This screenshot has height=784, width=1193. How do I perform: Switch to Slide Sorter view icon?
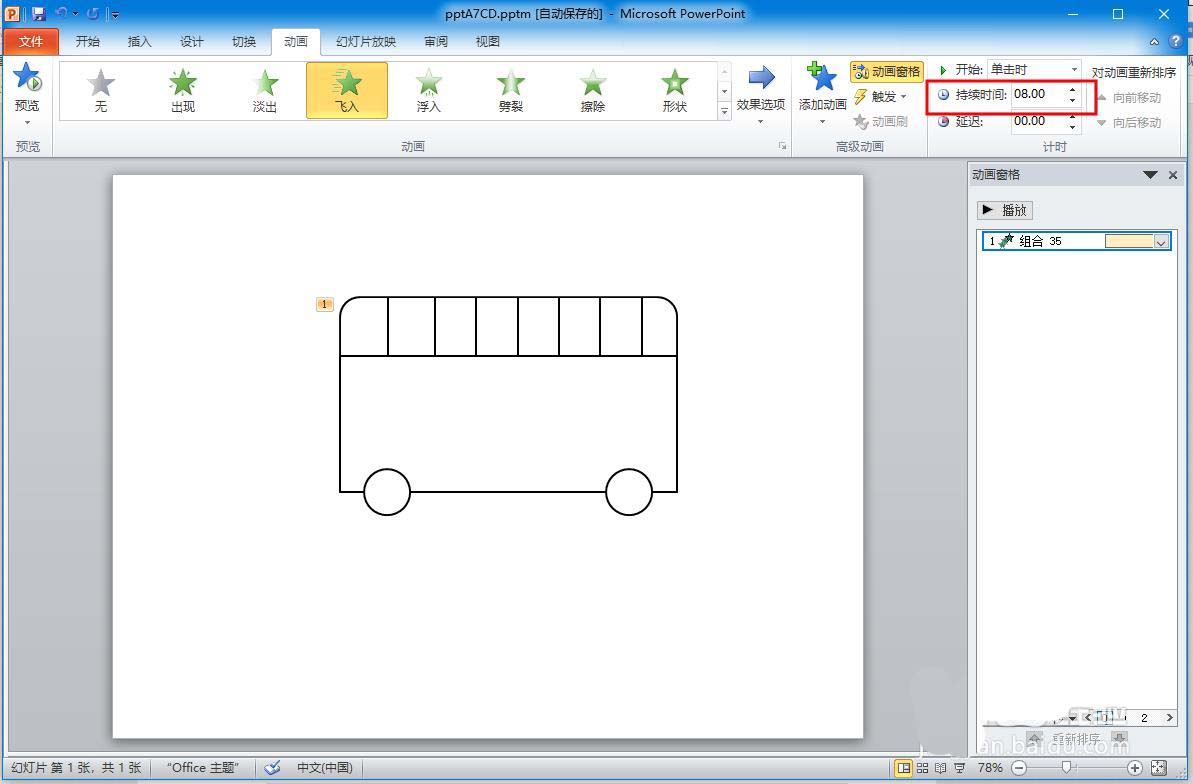tap(922, 768)
